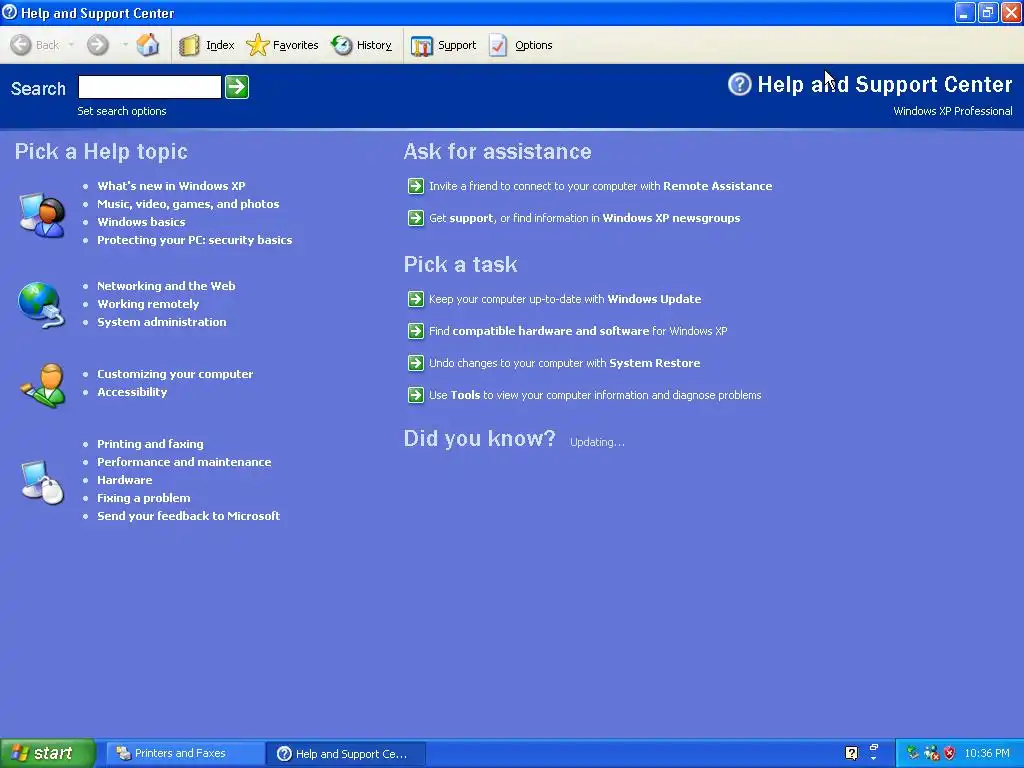Open Keep your computer up-to-date with Windows Update

(565, 299)
